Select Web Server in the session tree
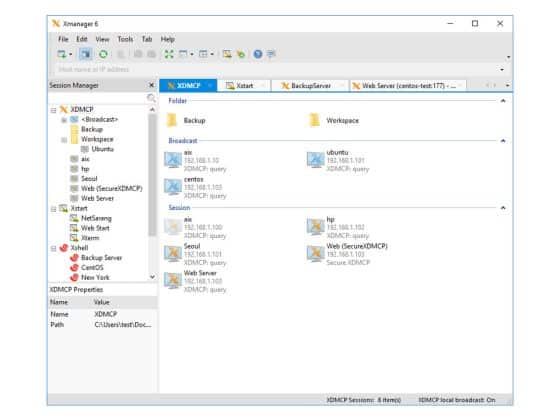The width and height of the screenshot is (560, 420). click(x=97, y=198)
